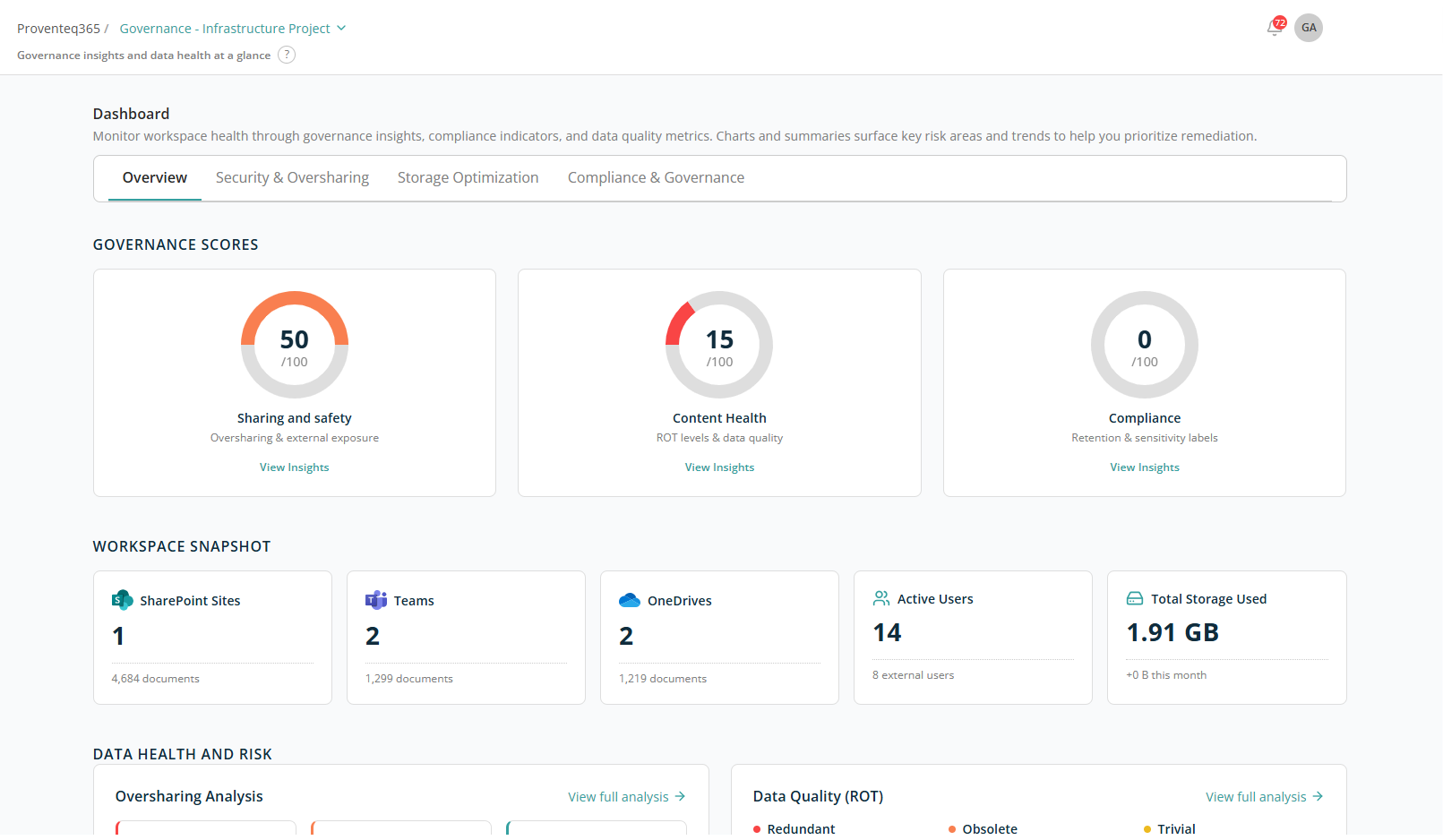Image resolution: width=1443 pixels, height=840 pixels.
Task: View Insights for Sharing and safety
Action: 295,467
